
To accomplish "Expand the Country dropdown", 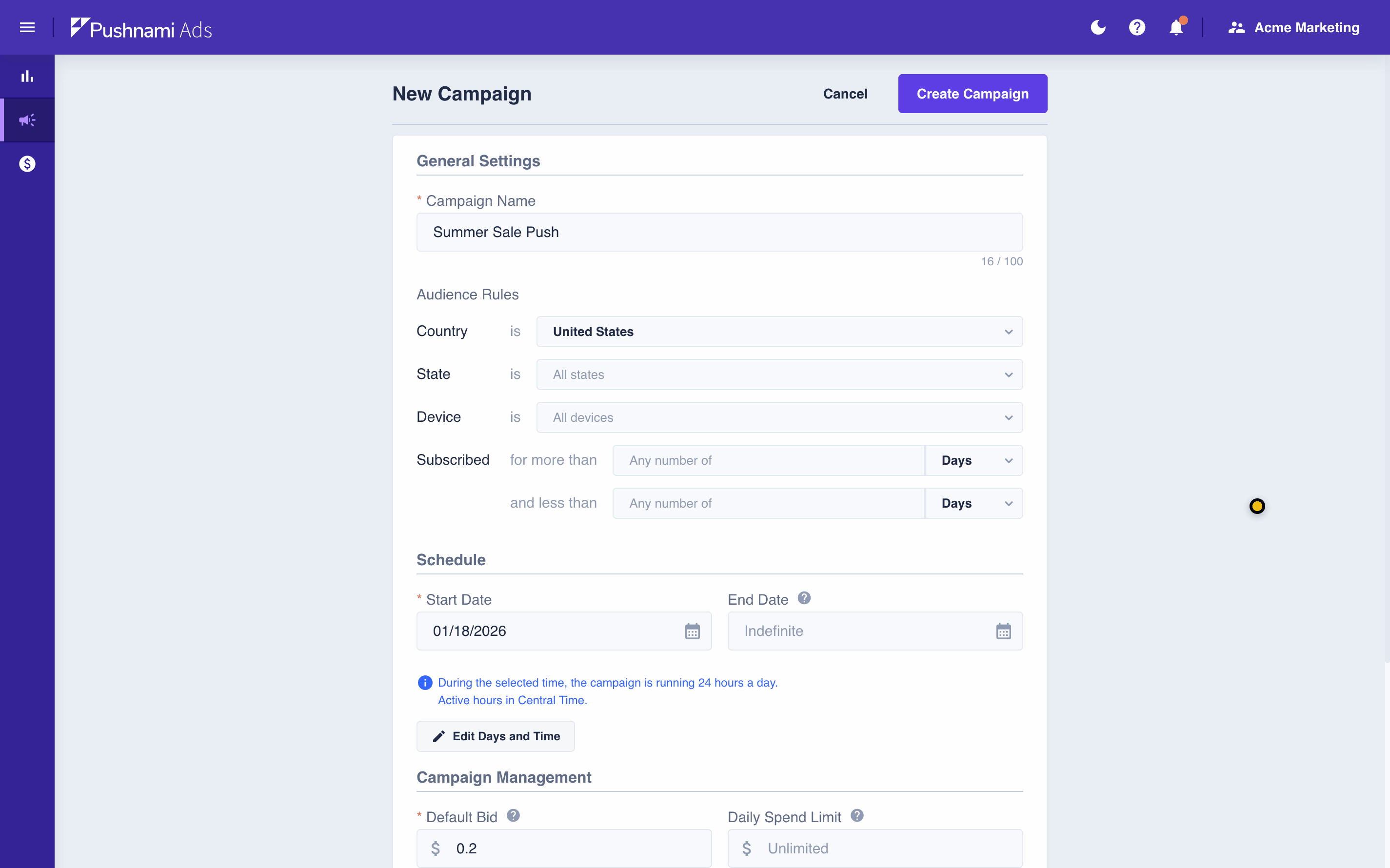I will tap(779, 332).
